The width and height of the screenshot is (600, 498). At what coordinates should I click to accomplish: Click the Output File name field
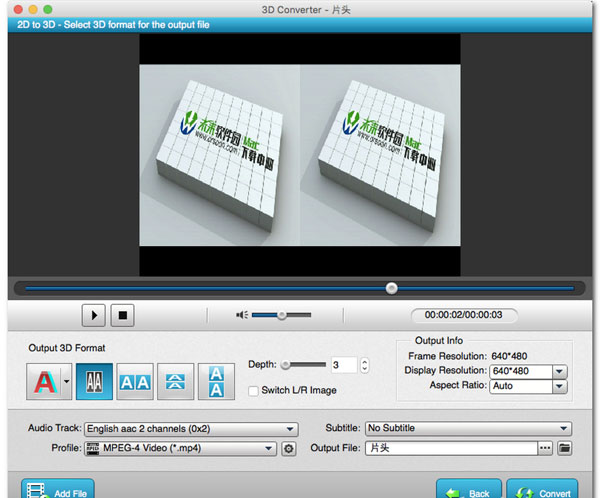[x=451, y=448]
